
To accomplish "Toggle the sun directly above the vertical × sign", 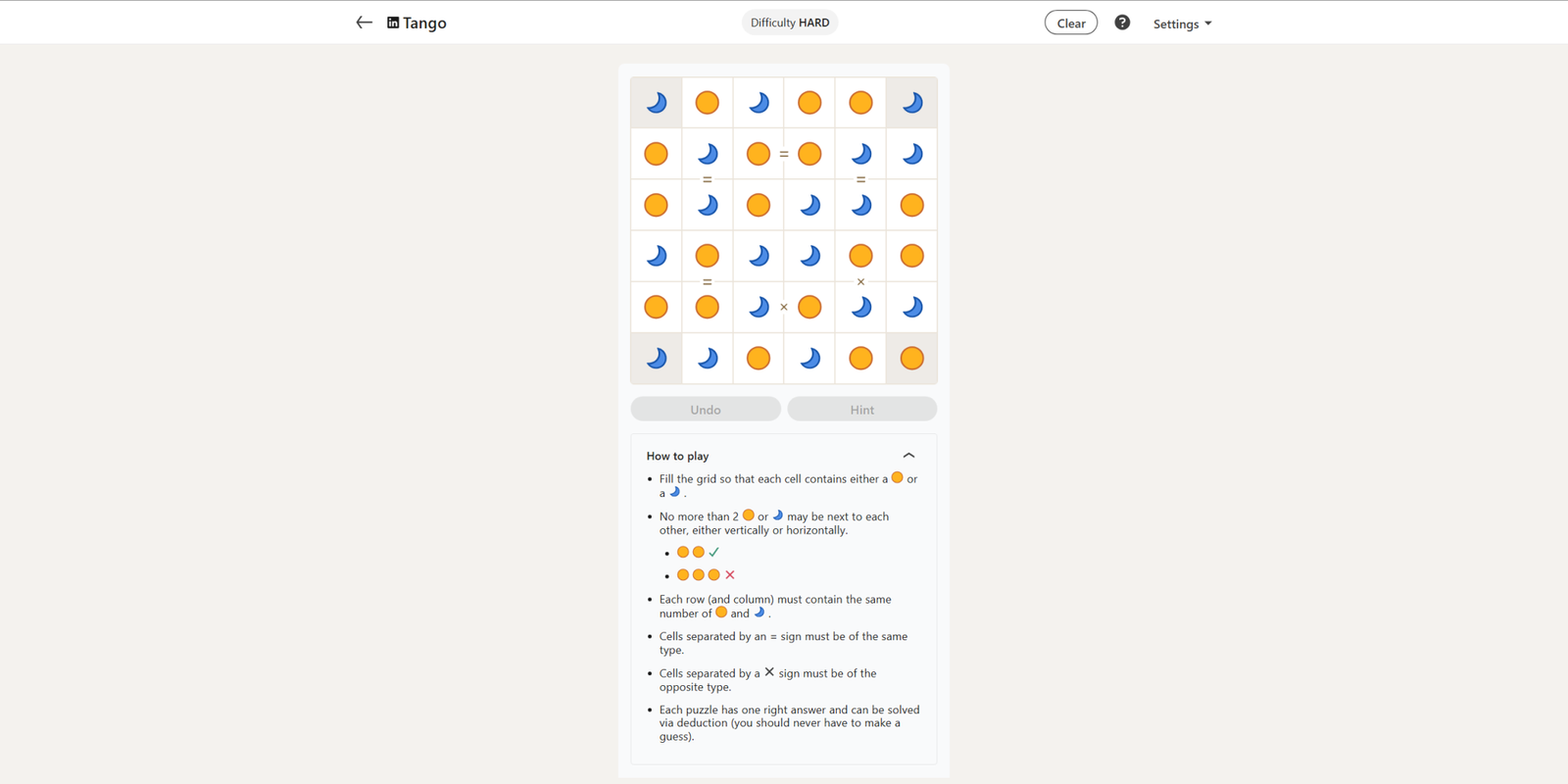I will click(x=860, y=256).
